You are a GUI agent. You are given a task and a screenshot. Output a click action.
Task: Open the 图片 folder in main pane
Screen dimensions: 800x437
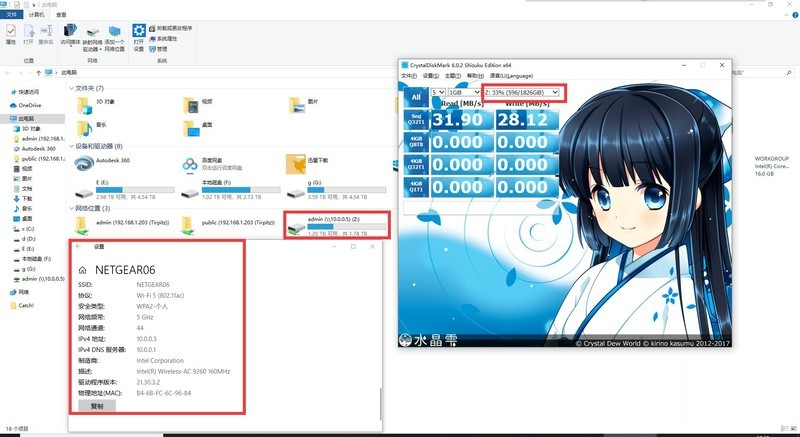[x=296, y=105]
